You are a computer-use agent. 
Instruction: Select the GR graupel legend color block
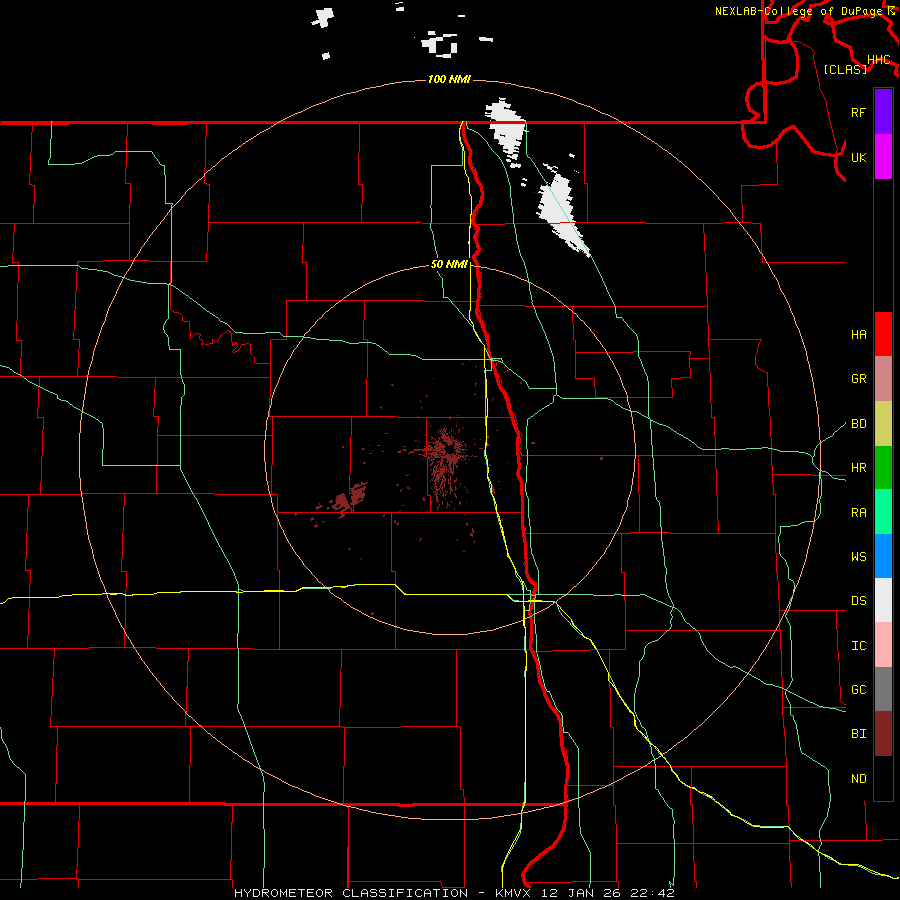(883, 379)
